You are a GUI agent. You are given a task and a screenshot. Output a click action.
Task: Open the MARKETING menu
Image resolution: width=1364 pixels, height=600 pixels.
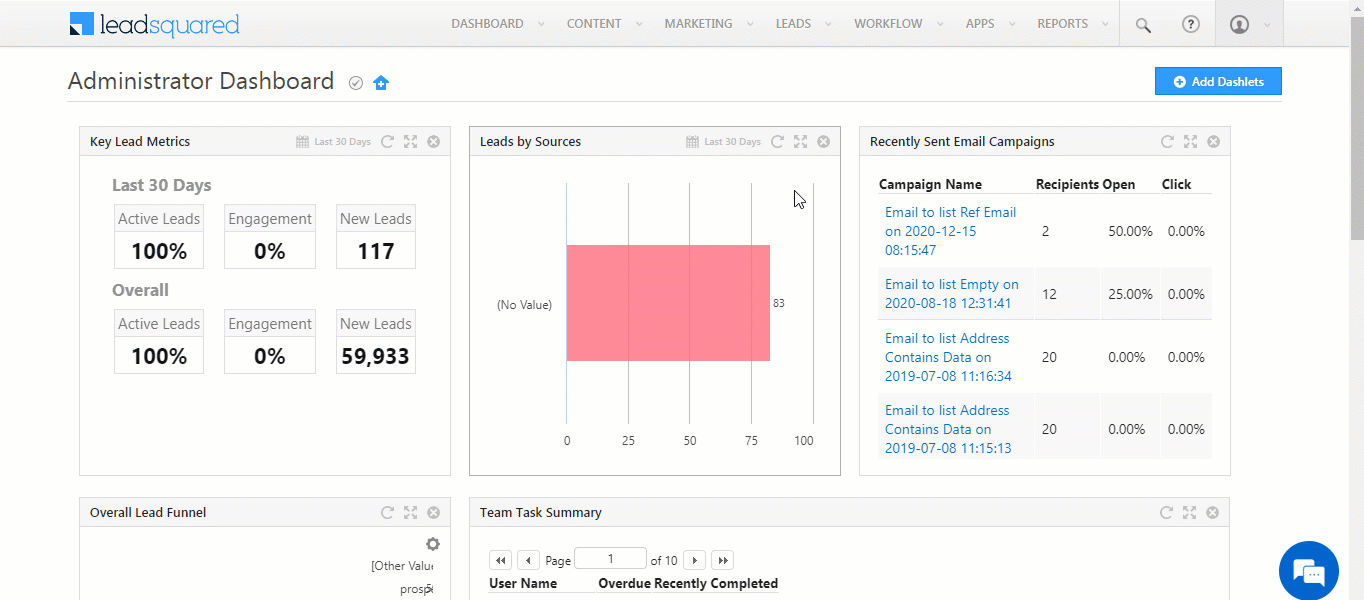(698, 23)
